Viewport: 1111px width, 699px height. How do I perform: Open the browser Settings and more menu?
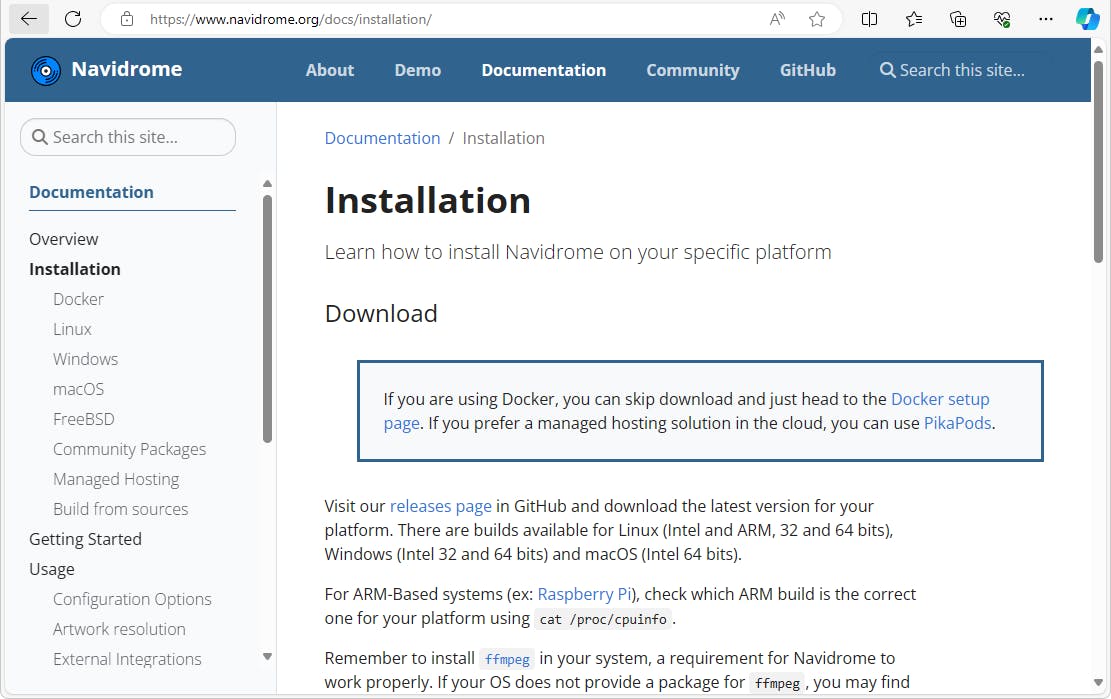pos(1046,19)
